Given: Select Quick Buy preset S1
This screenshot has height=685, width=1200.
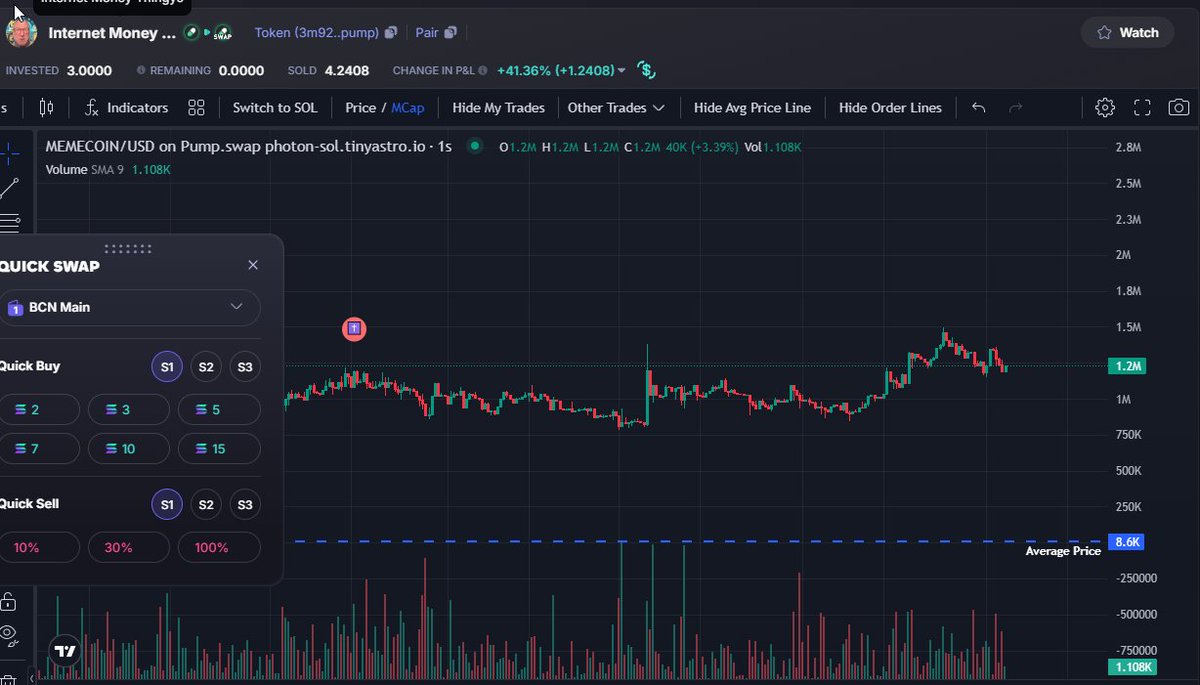Looking at the screenshot, I should [x=167, y=367].
